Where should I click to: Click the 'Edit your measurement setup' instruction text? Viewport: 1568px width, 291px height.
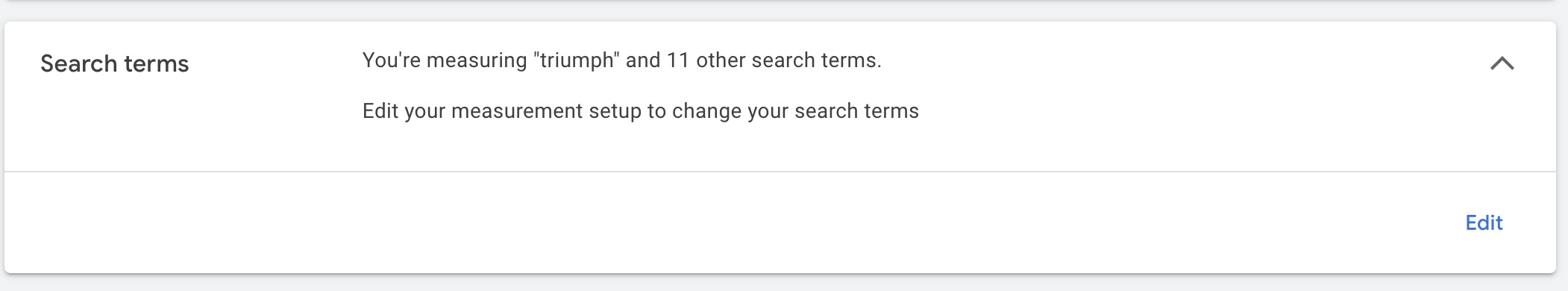641,111
